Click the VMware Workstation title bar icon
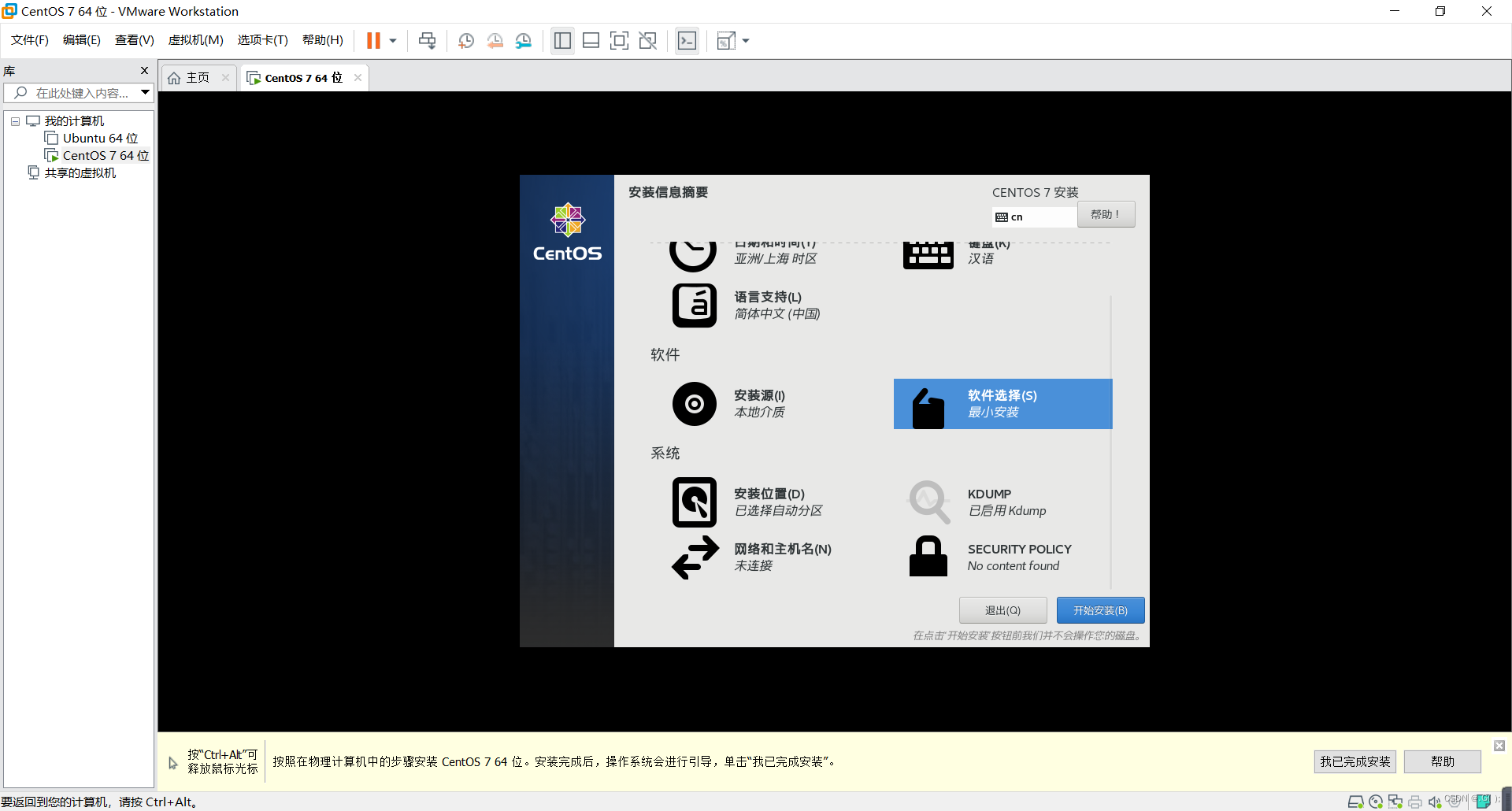This screenshot has width=1512, height=811. point(9,11)
